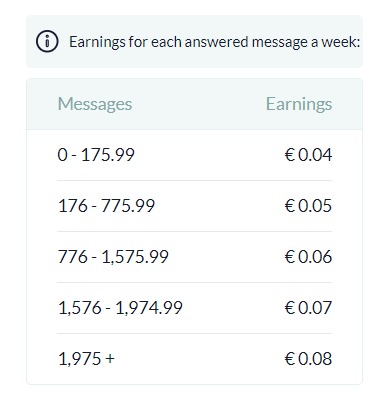Image resolution: width=387 pixels, height=412 pixels.
Task: Click the € 0.06 earnings value
Action: point(308,257)
